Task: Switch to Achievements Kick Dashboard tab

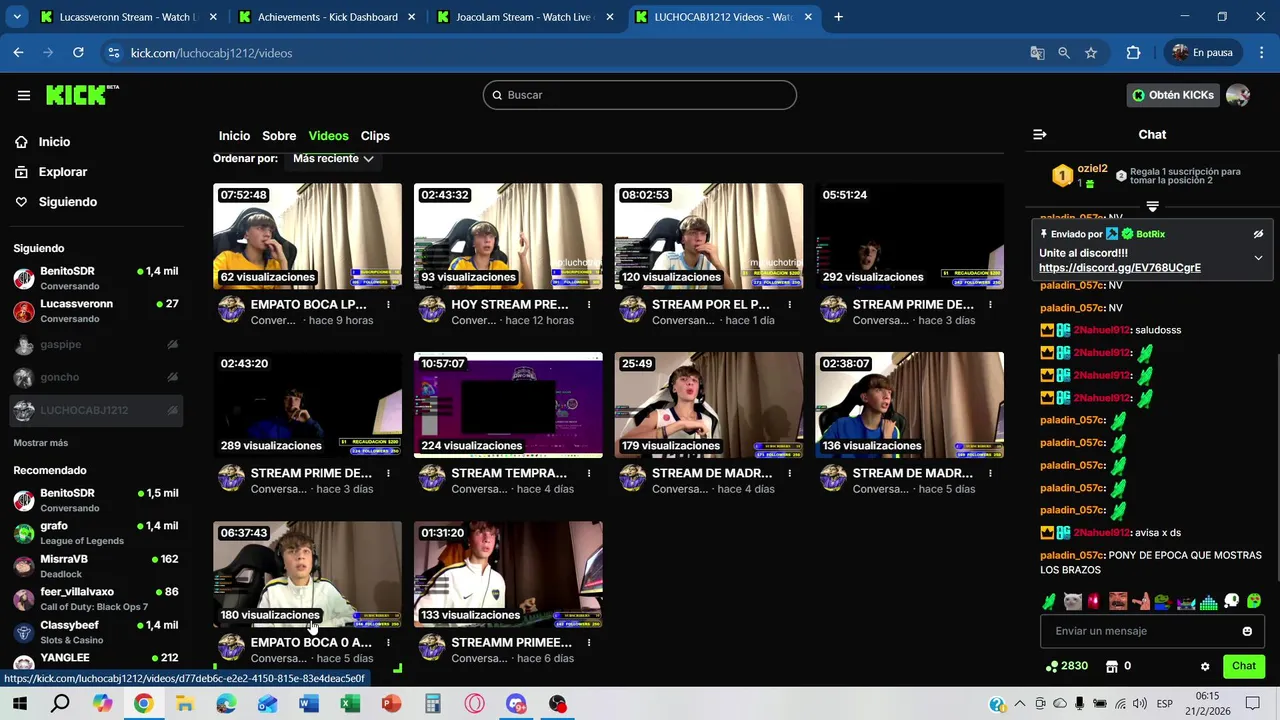Action: pyautogui.click(x=327, y=17)
